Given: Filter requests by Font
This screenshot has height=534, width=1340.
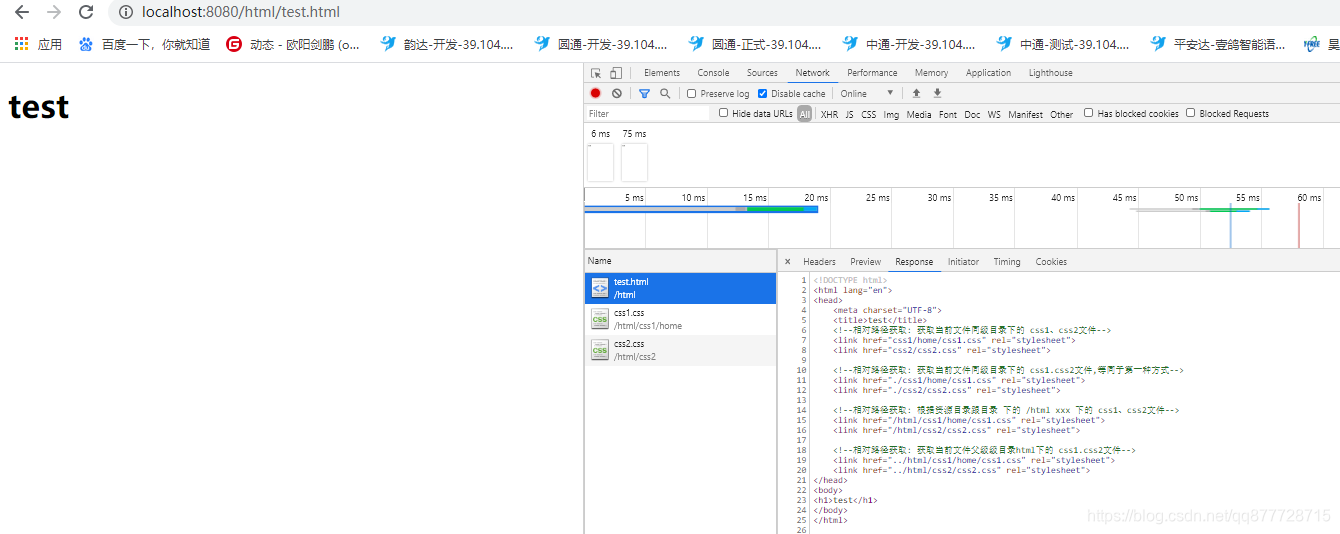Looking at the screenshot, I should pyautogui.click(x=948, y=114).
